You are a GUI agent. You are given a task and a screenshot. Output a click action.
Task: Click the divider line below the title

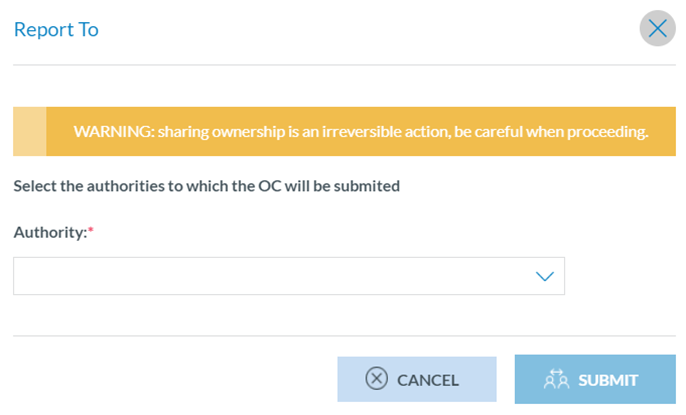click(343, 65)
